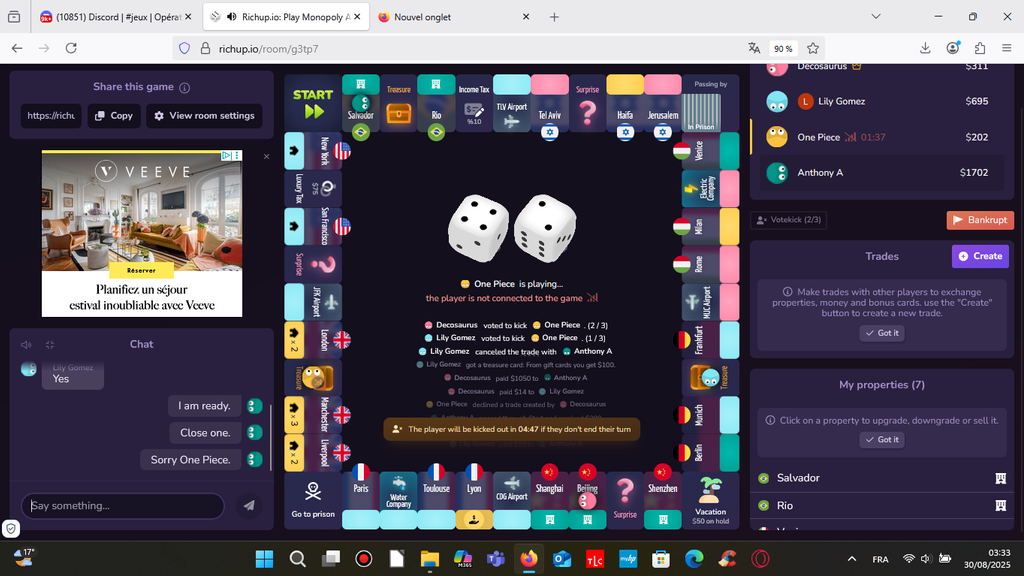This screenshot has height=576, width=1024.
Task: Click the Go to prison corner tile
Action: pos(313,500)
